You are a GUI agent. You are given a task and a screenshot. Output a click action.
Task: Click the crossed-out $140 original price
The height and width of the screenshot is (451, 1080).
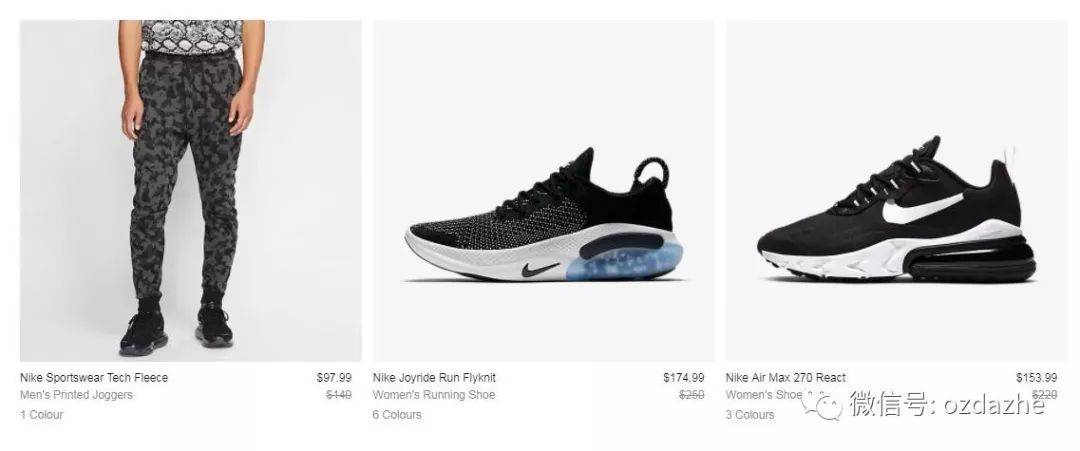click(x=339, y=395)
